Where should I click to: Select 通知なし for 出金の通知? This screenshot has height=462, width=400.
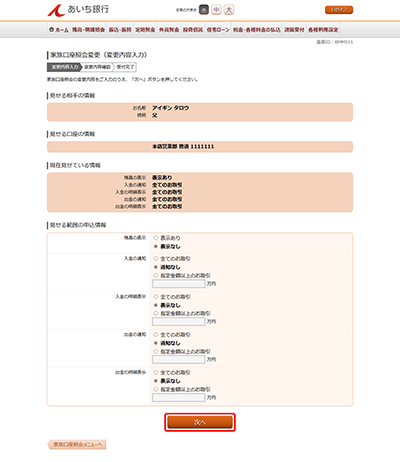(x=156, y=343)
